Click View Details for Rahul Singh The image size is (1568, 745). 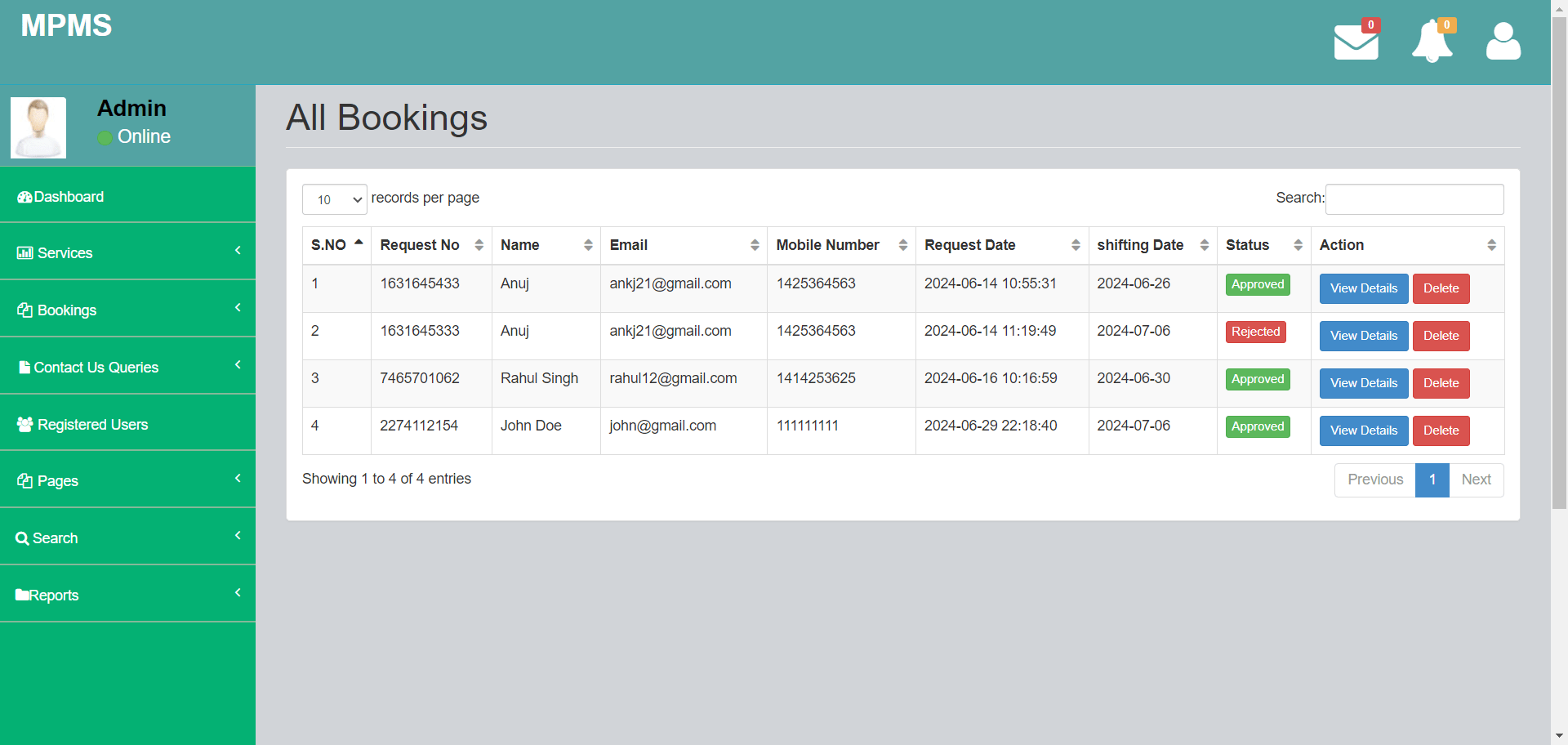point(1363,383)
